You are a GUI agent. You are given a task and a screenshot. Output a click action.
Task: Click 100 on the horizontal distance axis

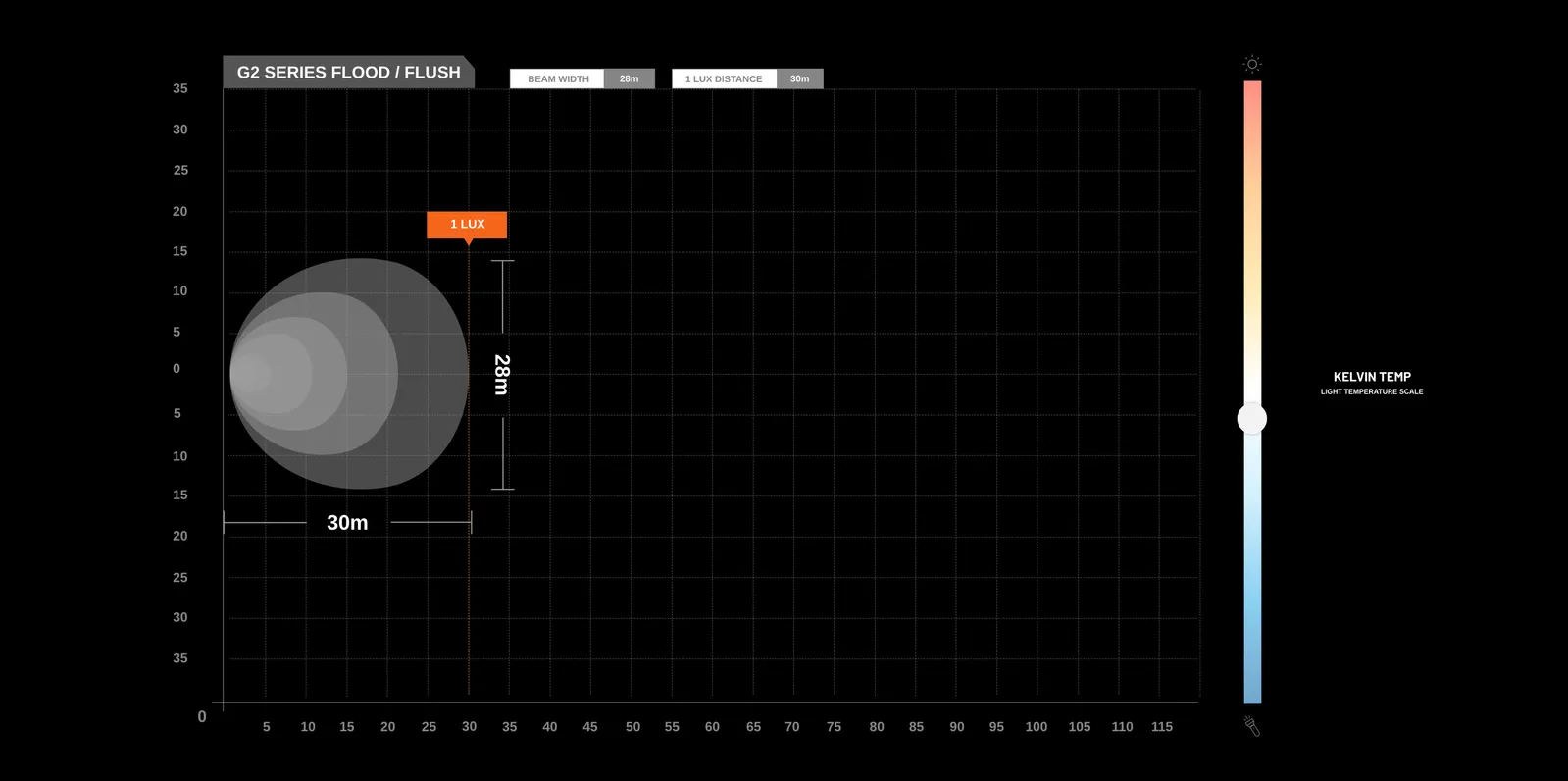click(x=1036, y=727)
